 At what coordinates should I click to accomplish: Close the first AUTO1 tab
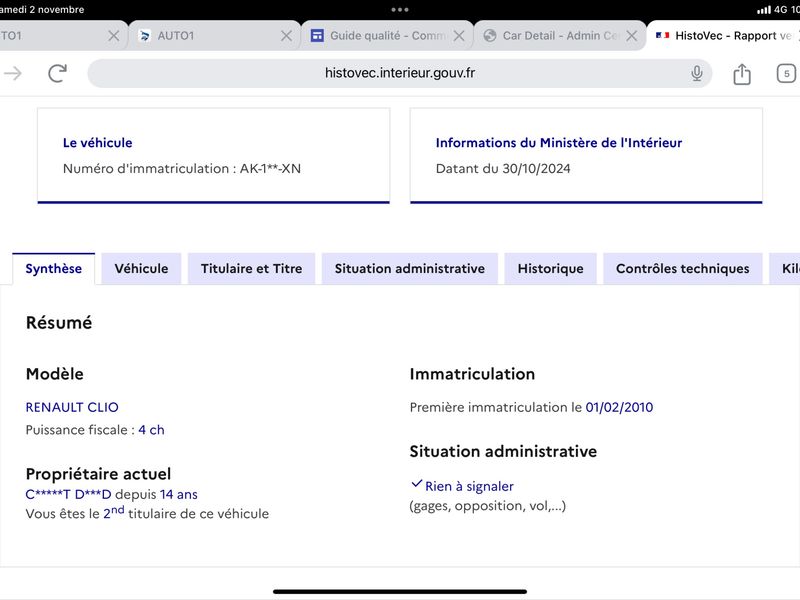tap(114, 36)
